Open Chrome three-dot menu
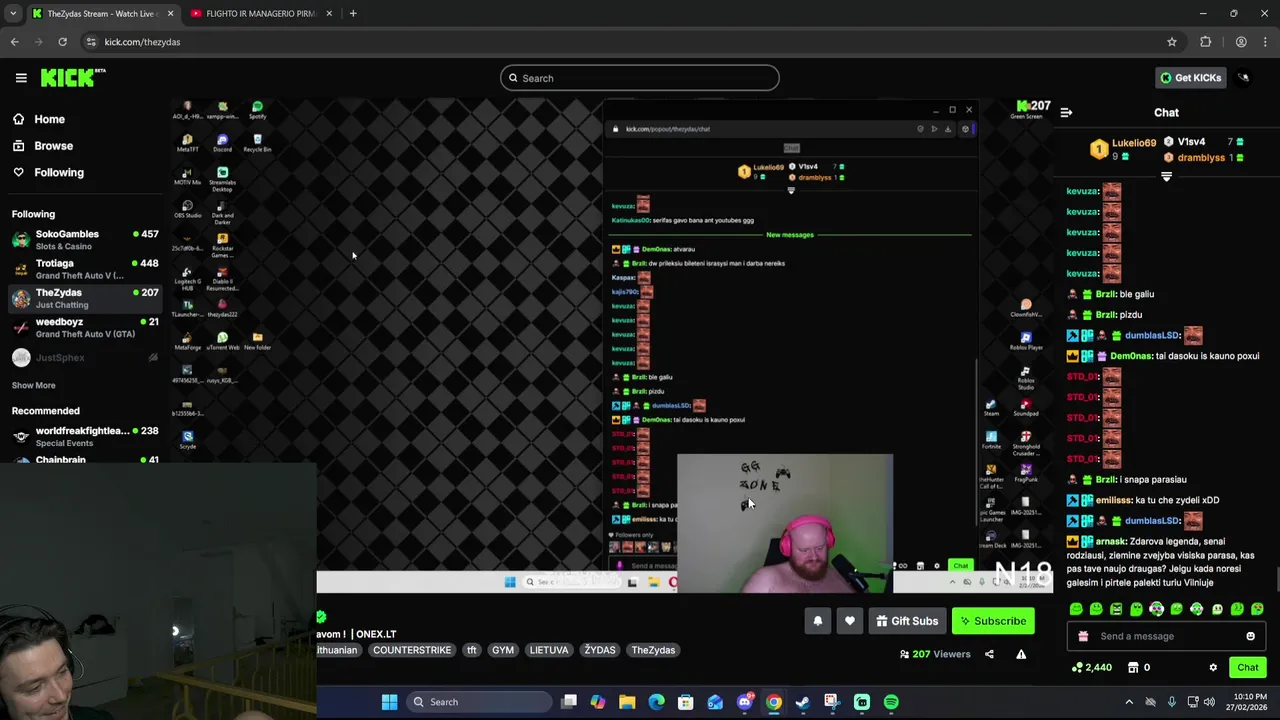Viewport: 1280px width, 720px height. 1266,42
